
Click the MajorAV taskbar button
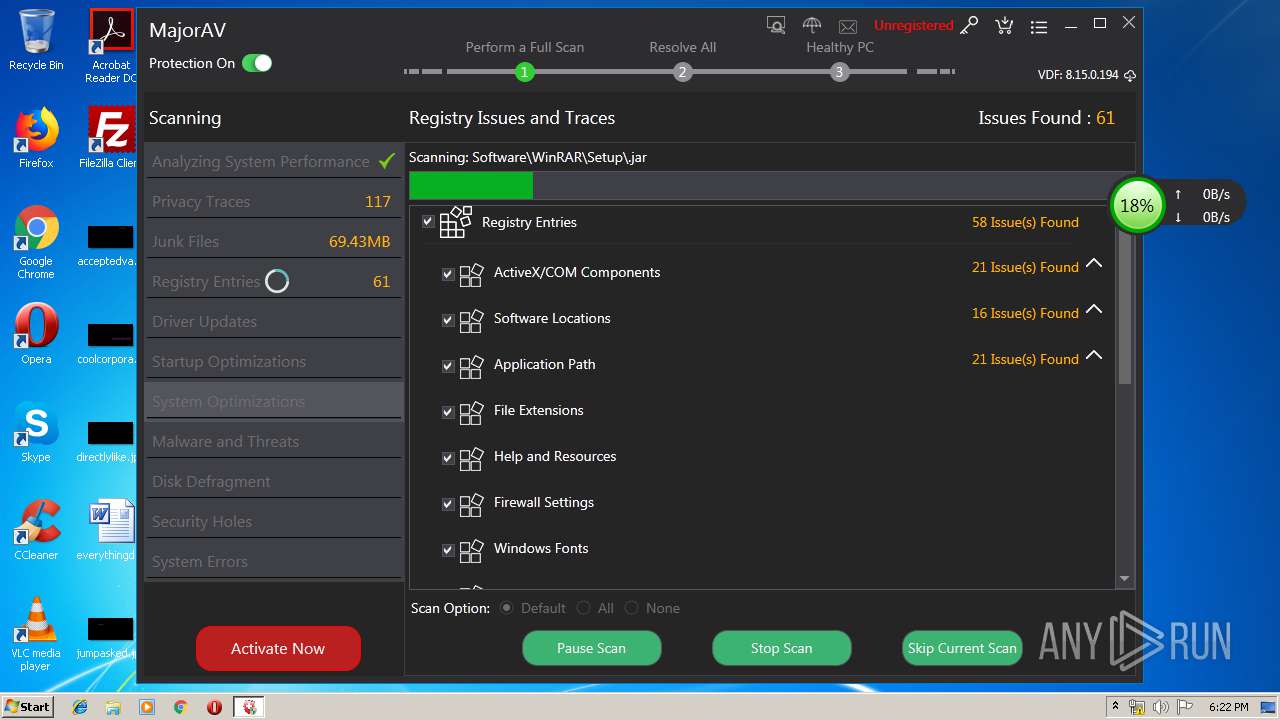(248, 707)
